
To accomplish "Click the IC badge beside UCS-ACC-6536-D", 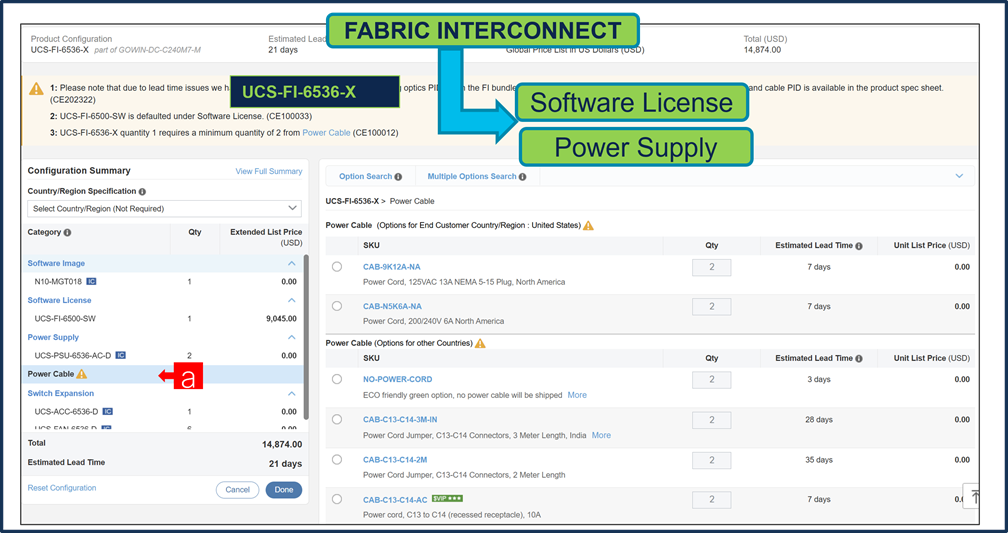I will tap(108, 411).
